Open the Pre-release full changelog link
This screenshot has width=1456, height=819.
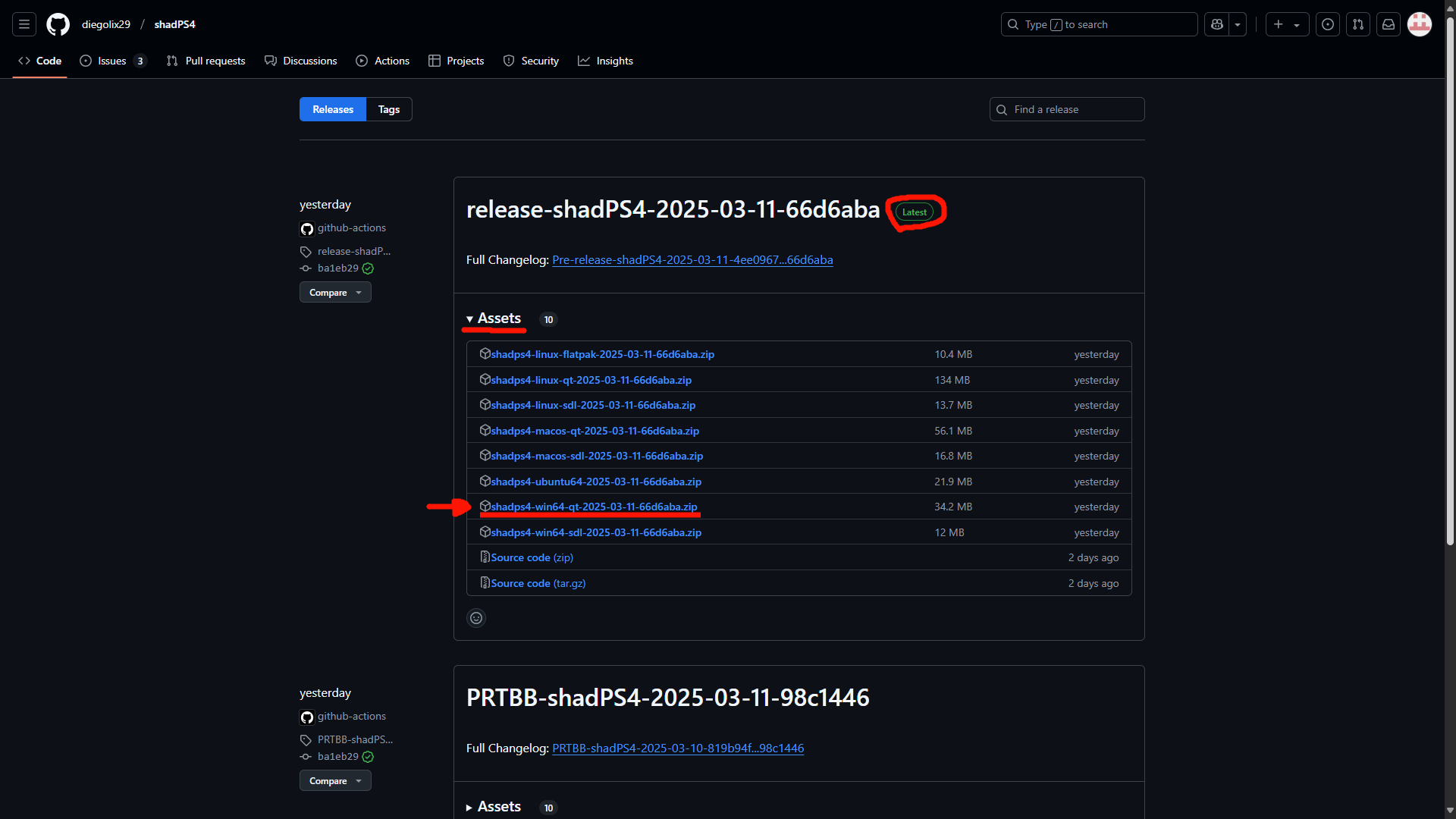click(x=692, y=259)
